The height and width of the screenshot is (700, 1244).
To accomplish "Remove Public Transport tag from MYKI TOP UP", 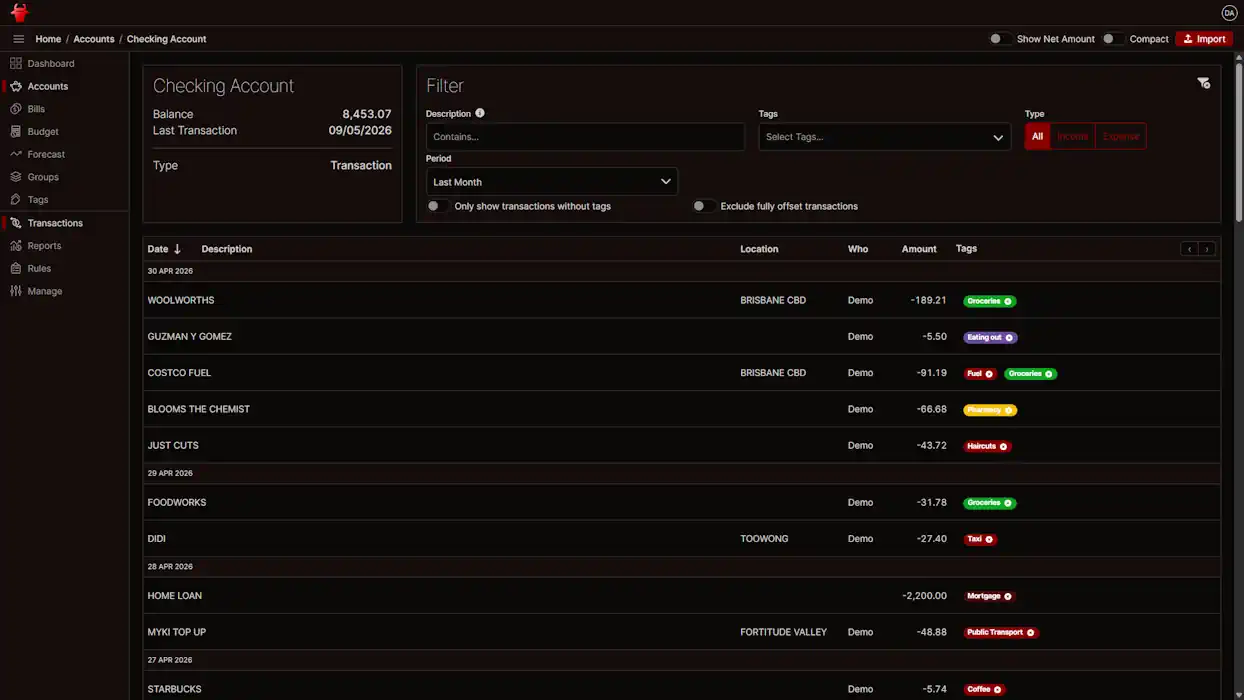I will [x=1031, y=633].
